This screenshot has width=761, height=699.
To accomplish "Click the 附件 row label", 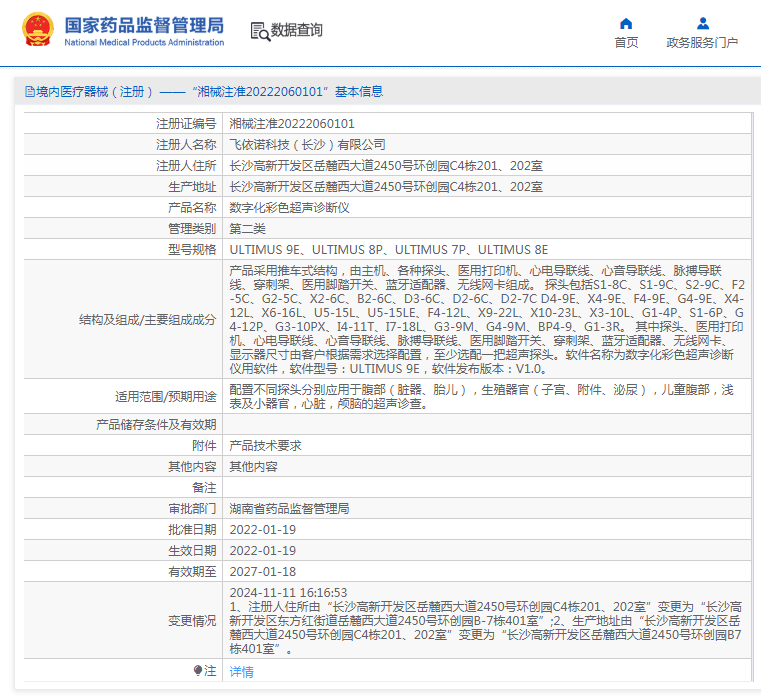I will (204, 446).
